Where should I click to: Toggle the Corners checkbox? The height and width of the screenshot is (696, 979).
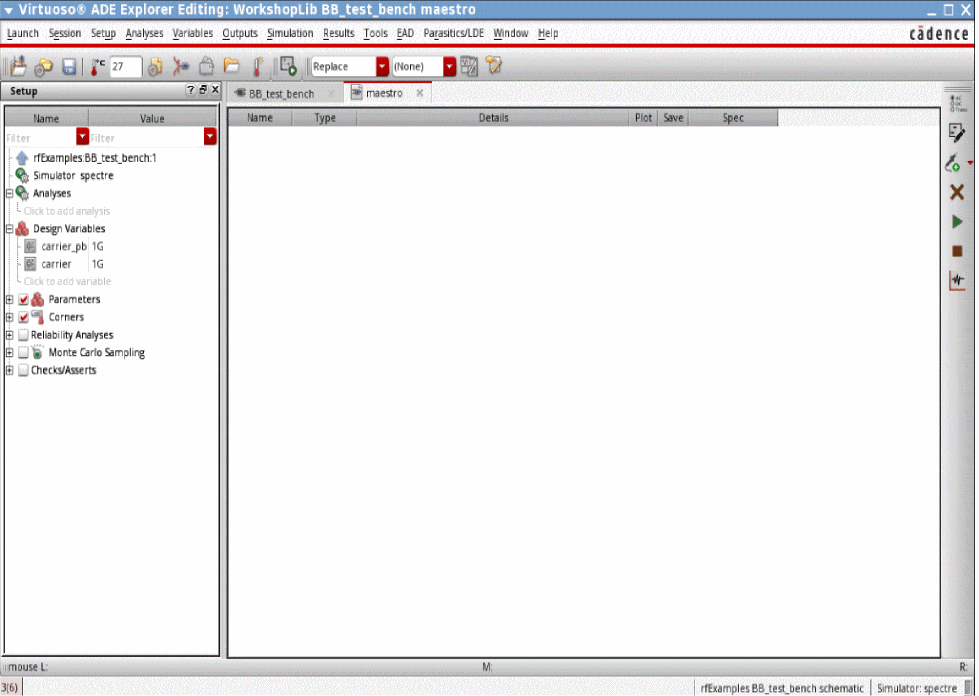(x=23, y=317)
